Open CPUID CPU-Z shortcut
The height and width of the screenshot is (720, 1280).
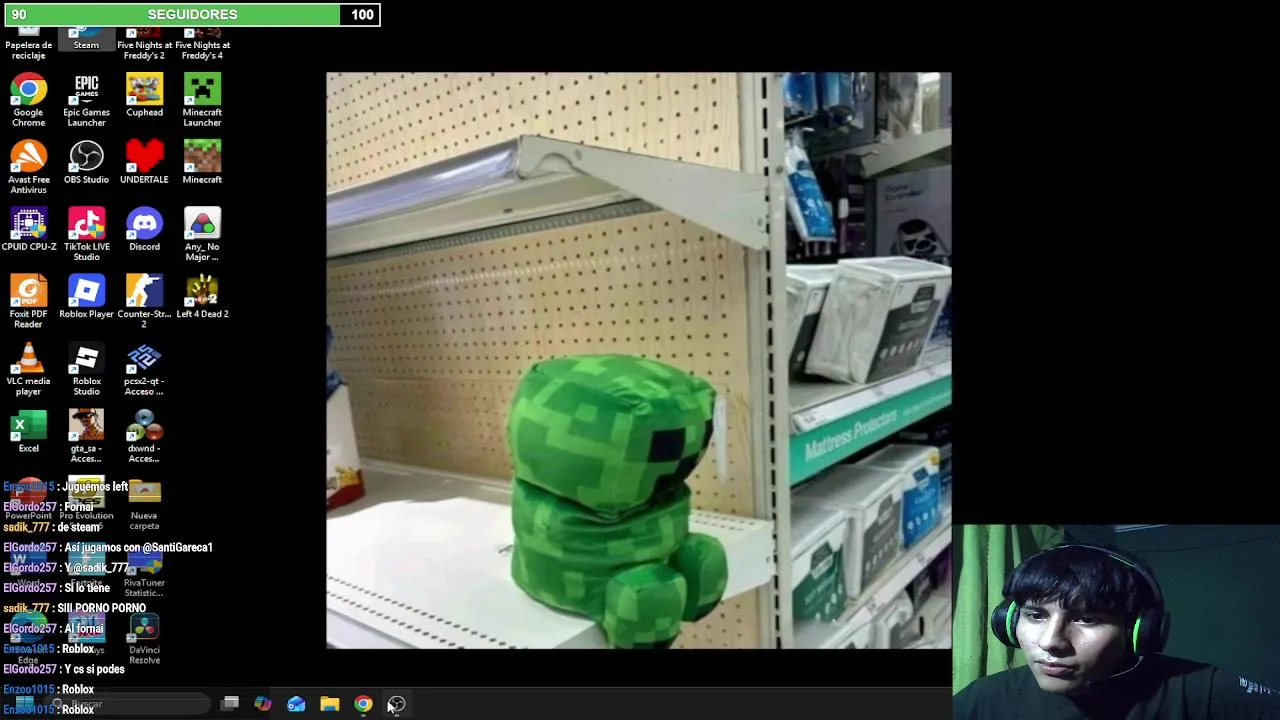[x=28, y=229]
